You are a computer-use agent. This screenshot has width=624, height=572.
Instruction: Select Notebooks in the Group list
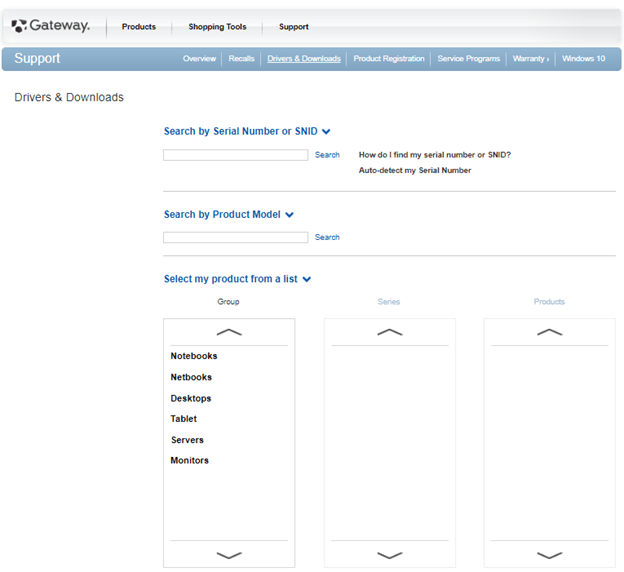click(194, 356)
